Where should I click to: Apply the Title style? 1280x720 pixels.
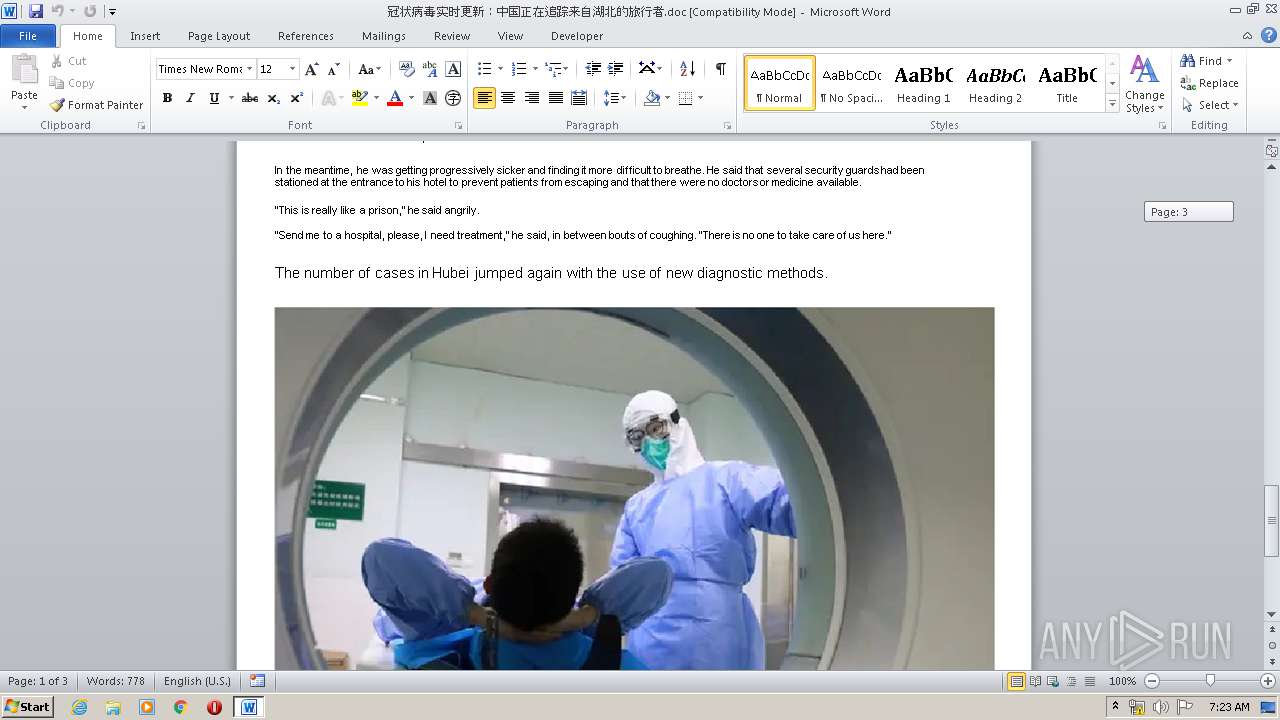pos(1067,83)
